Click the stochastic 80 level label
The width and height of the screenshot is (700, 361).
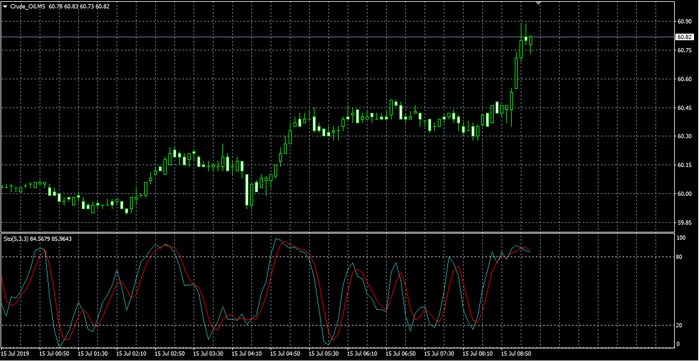pos(679,257)
